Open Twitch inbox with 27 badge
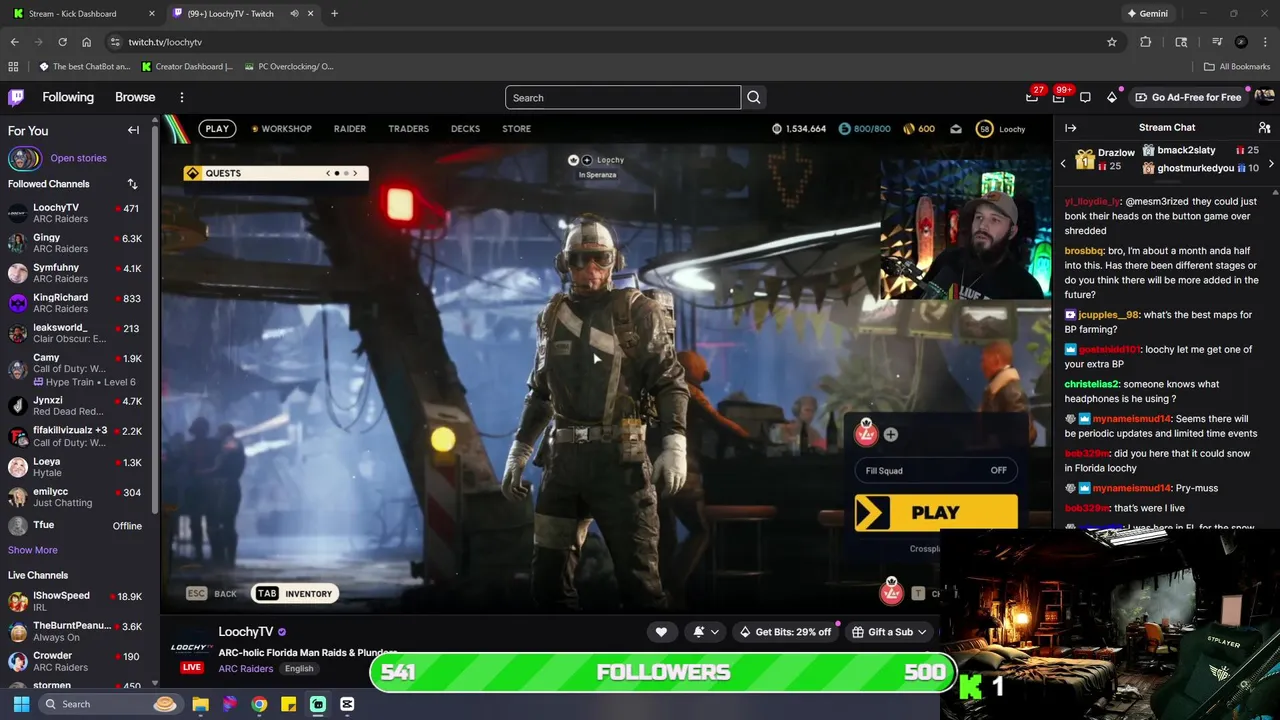Image resolution: width=1280 pixels, height=720 pixels. tap(1032, 97)
